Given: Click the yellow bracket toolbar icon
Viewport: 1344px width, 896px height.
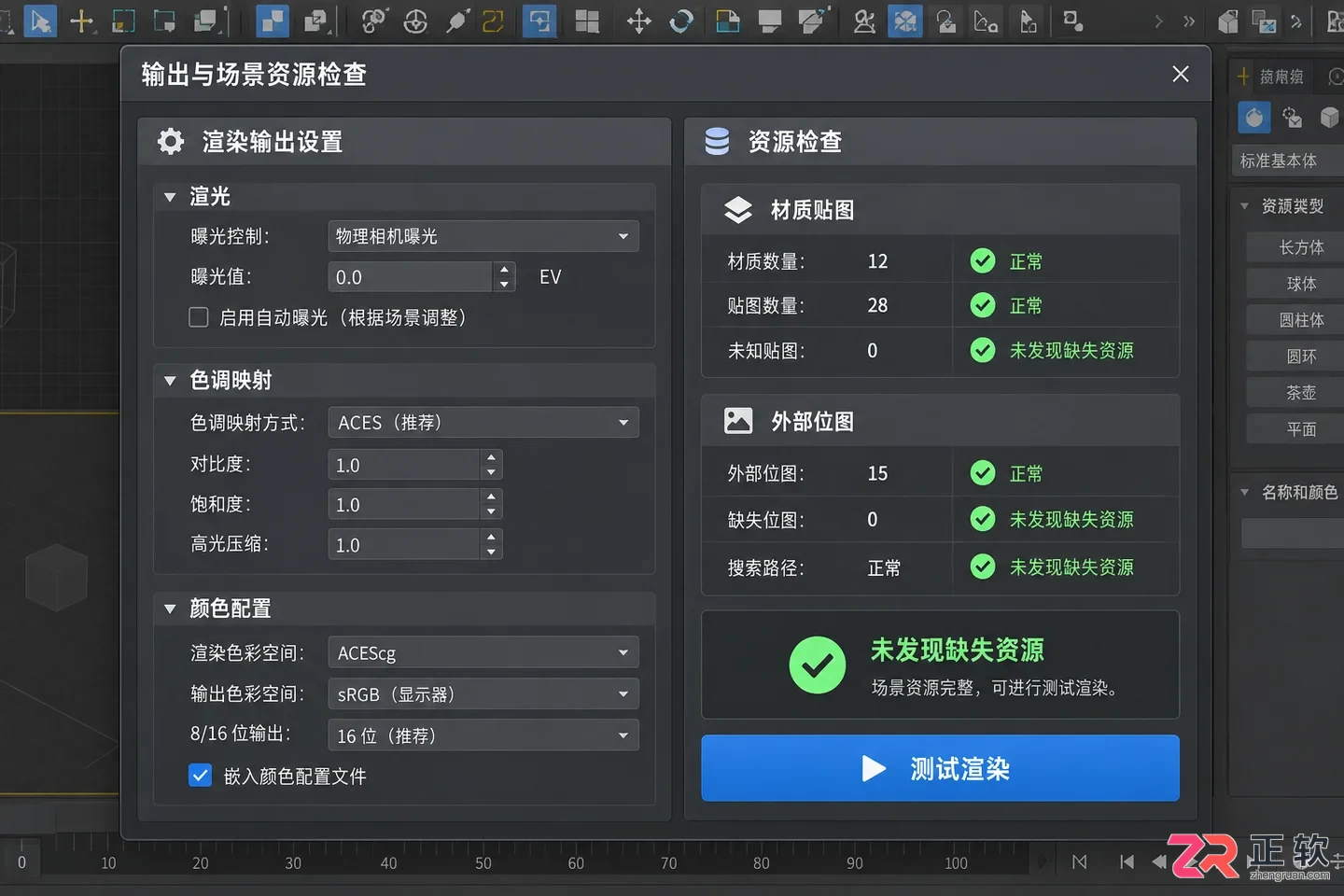Looking at the screenshot, I should [493, 21].
